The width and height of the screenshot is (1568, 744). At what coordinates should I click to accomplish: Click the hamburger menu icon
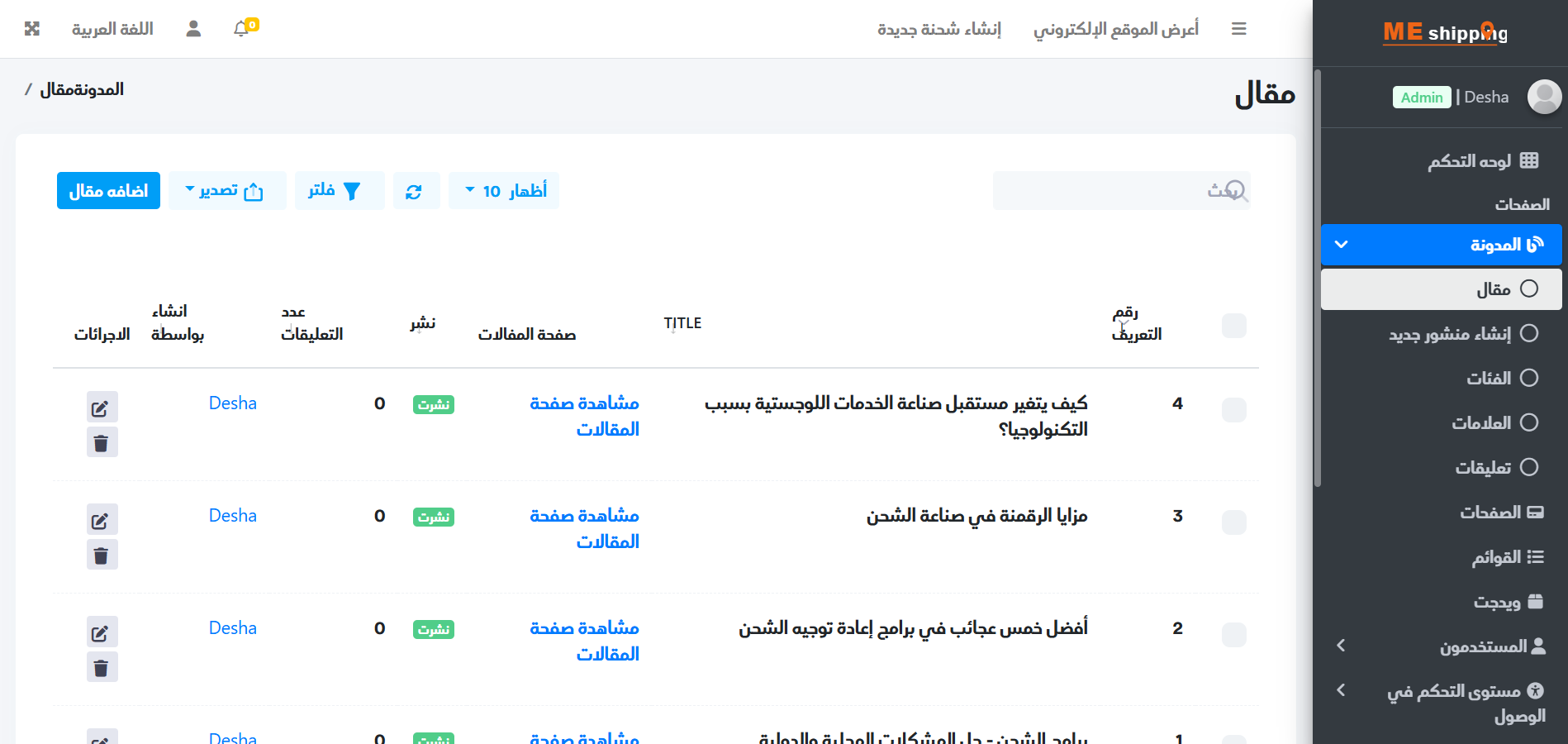pos(1238,27)
